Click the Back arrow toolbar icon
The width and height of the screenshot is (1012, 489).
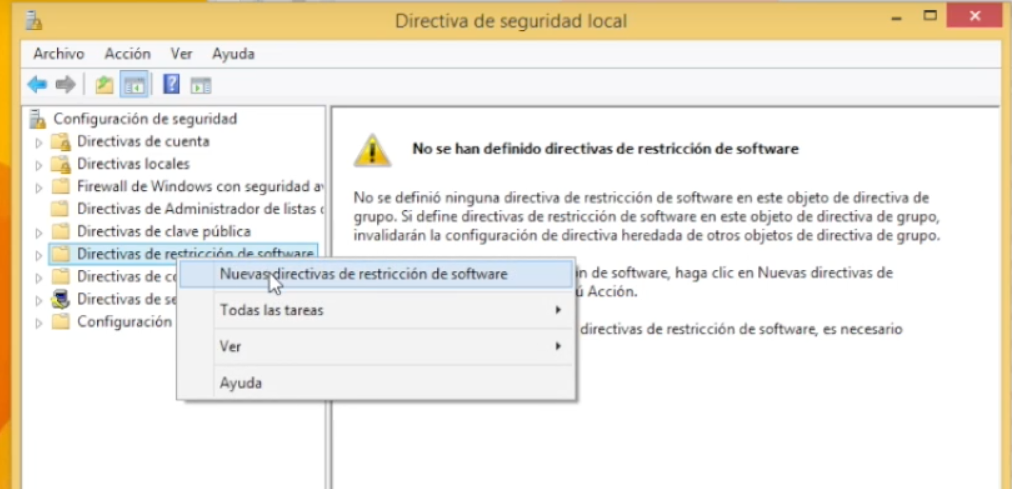(37, 85)
